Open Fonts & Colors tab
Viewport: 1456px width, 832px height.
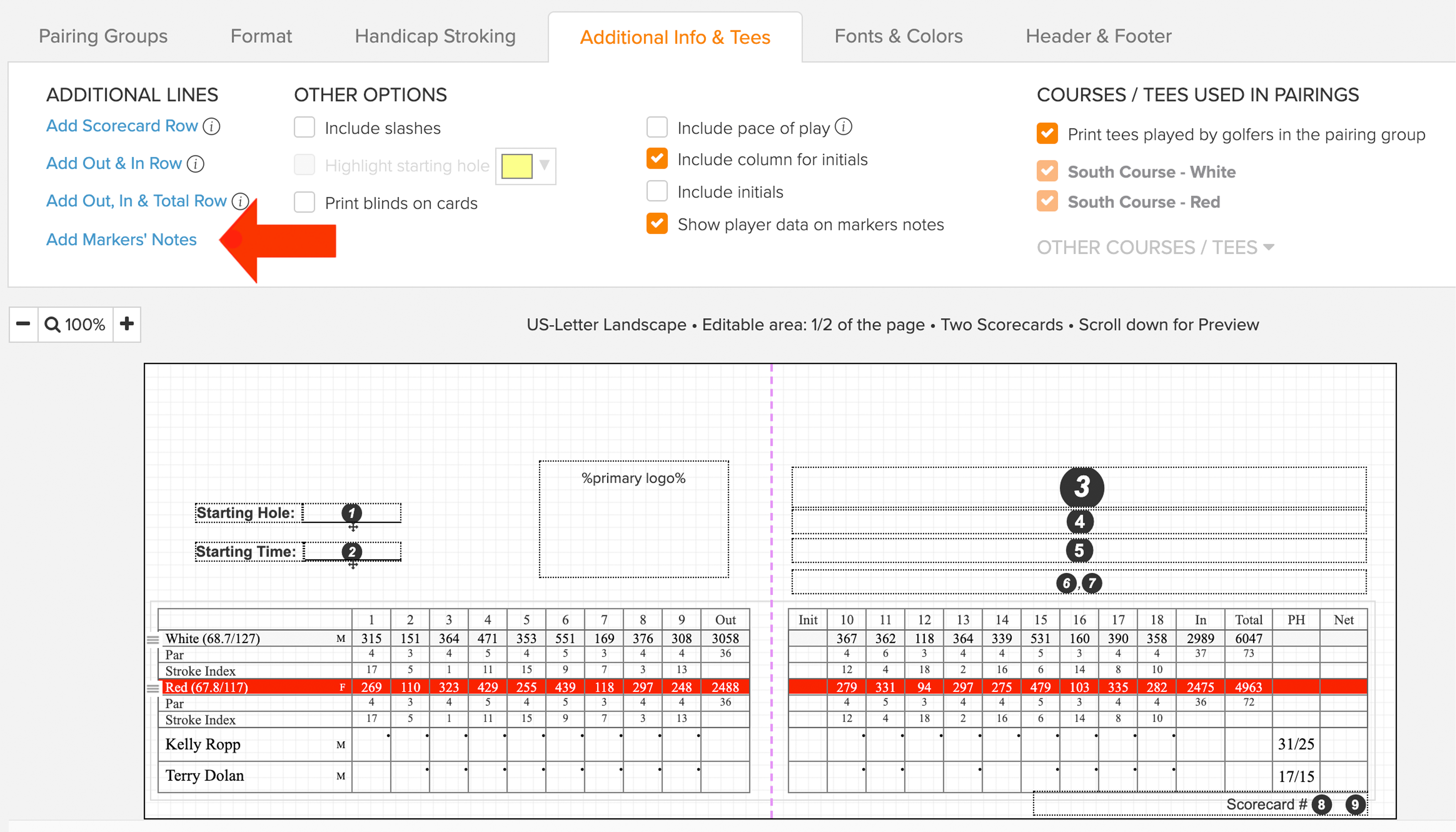(x=898, y=37)
